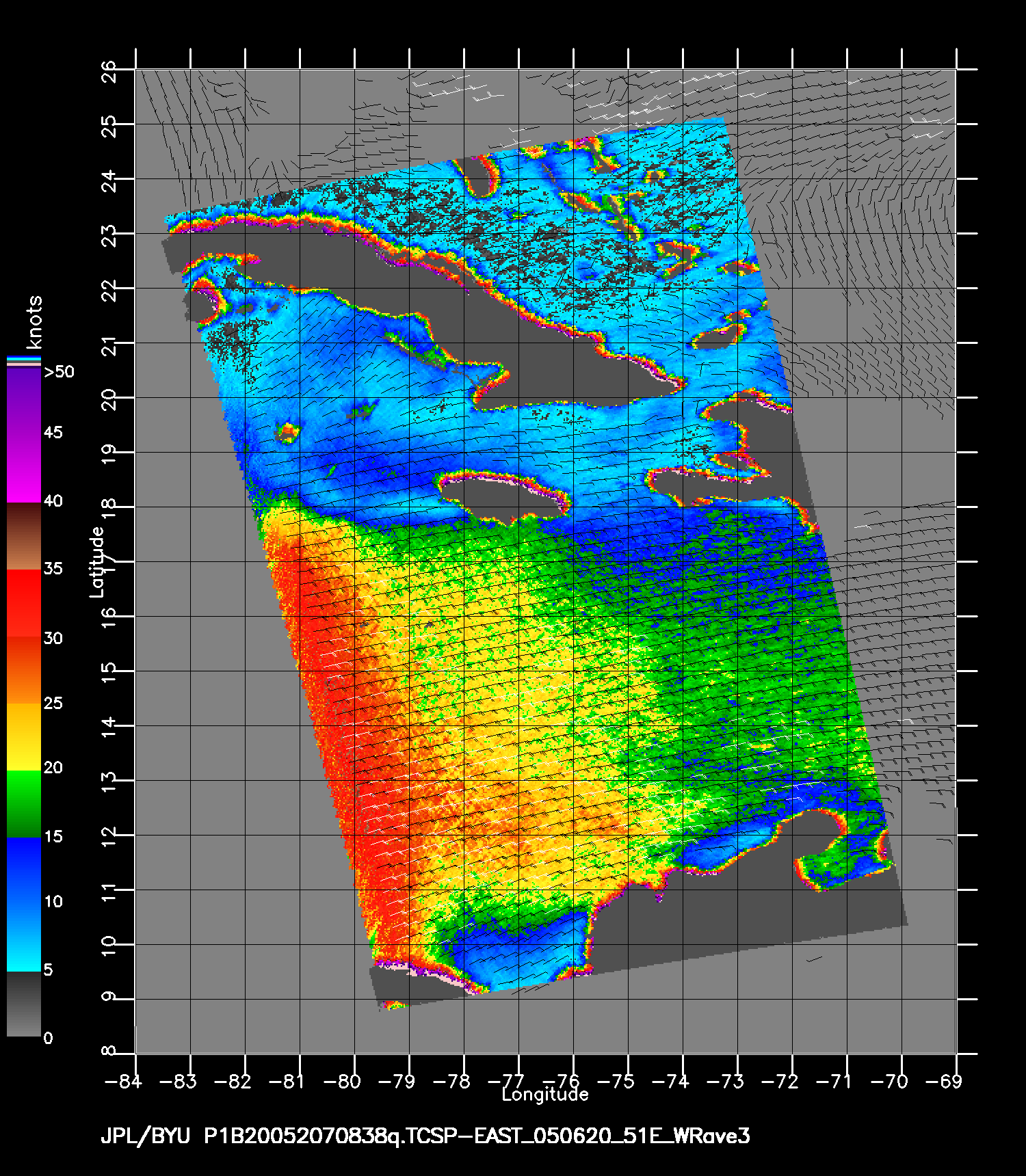Click the footer caption beginning "JPL/BYU"

(425, 1136)
